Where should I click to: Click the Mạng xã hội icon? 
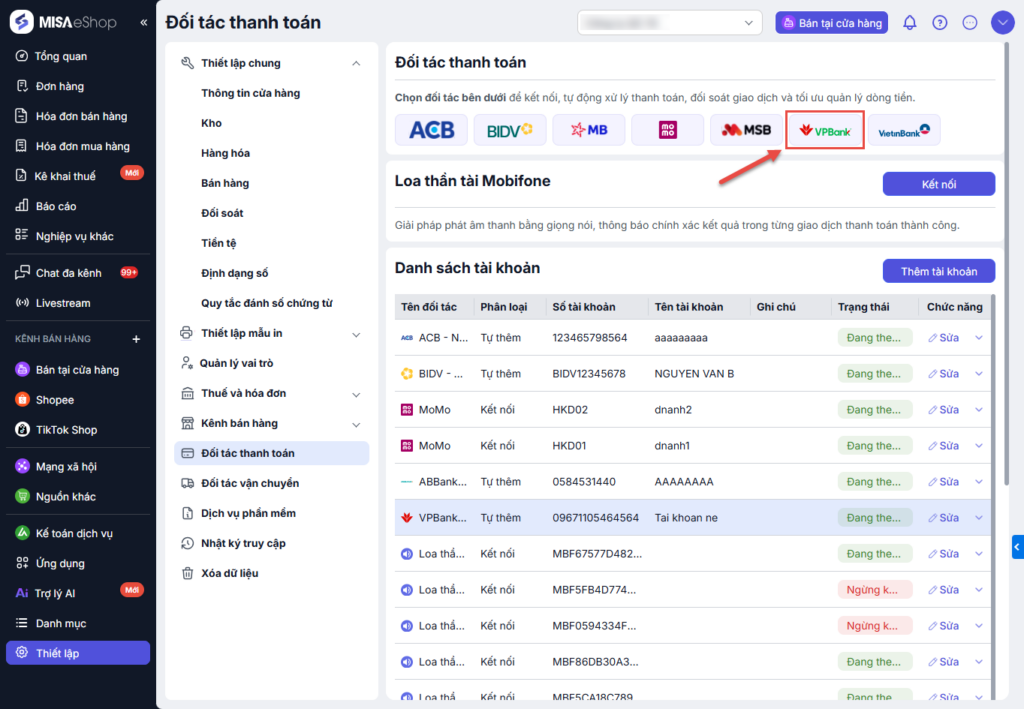point(22,466)
